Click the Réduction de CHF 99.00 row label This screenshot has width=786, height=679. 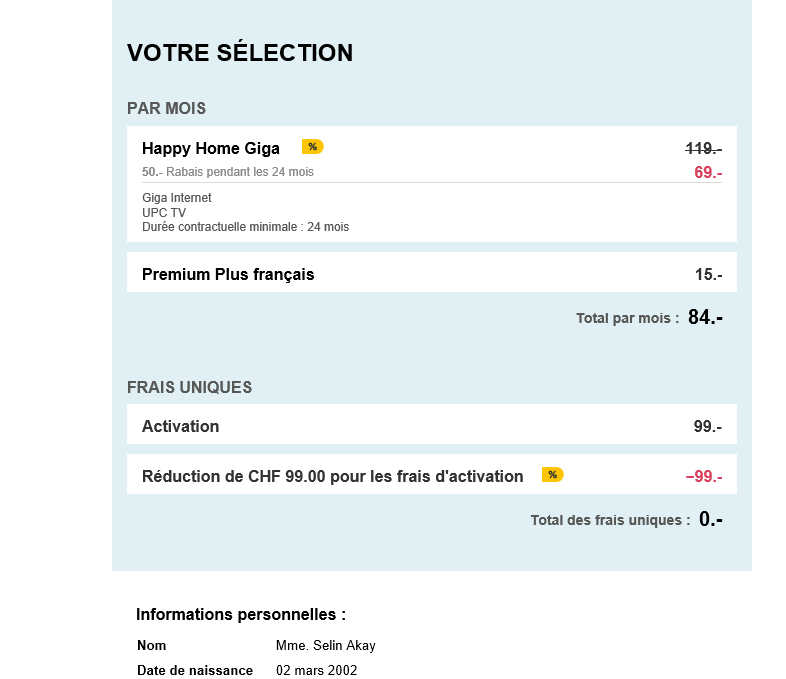332,476
